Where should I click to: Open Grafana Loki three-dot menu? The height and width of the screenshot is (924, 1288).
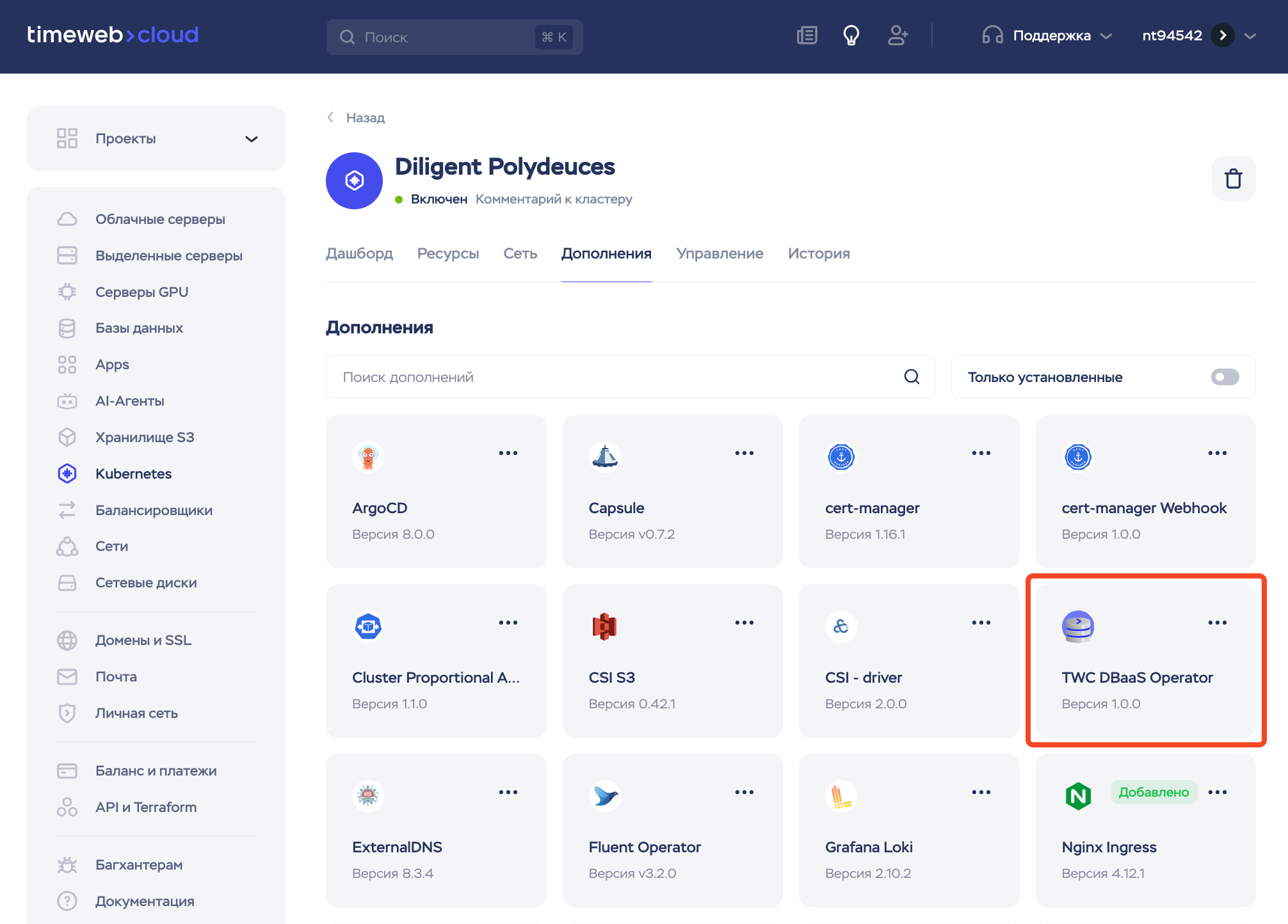(981, 792)
